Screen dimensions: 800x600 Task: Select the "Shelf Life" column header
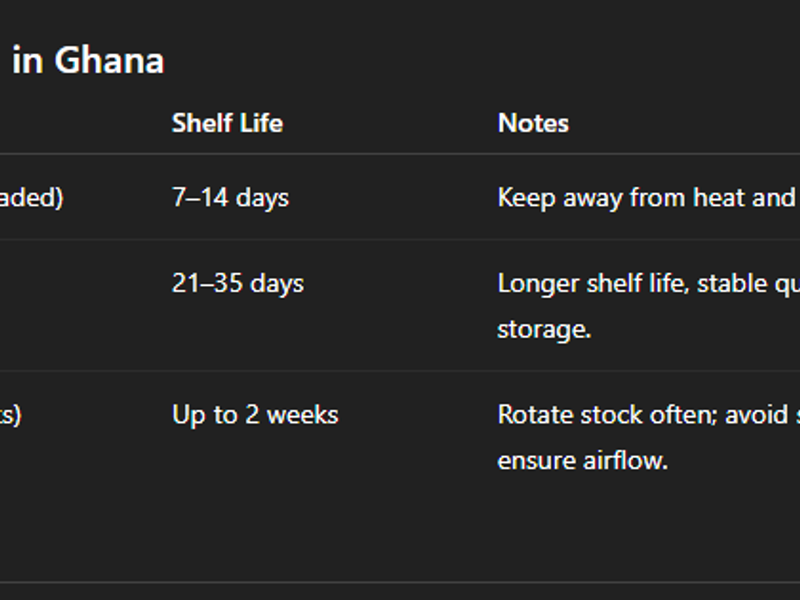227,123
